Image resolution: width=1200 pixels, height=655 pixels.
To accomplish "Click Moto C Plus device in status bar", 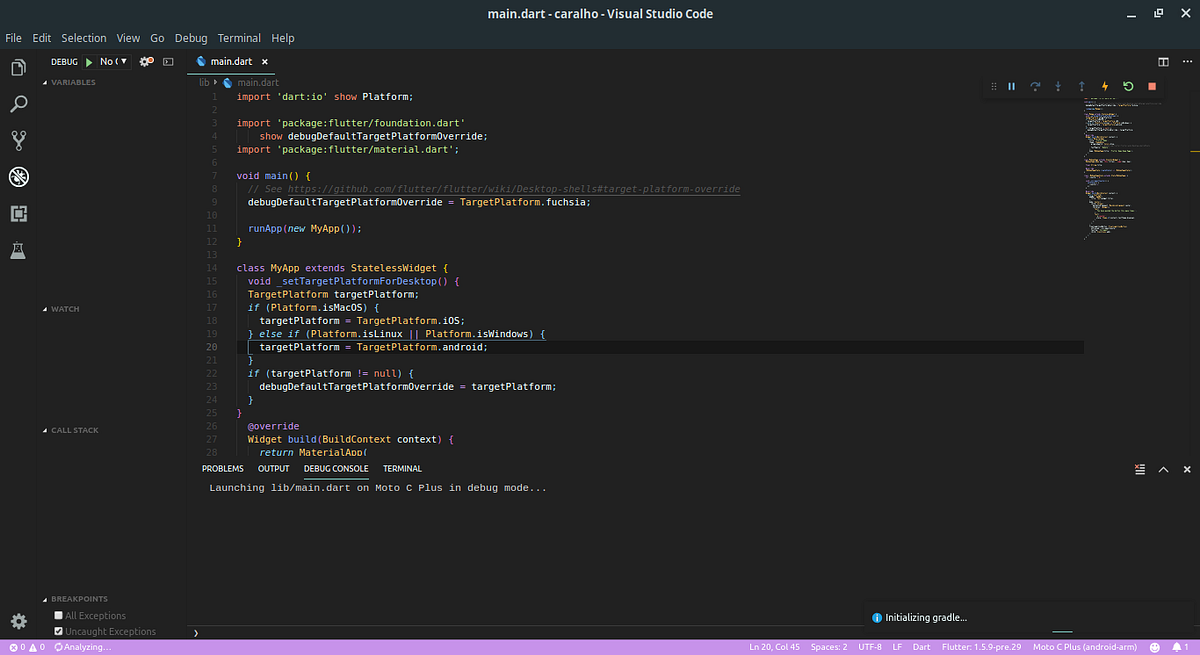I will 1085,646.
